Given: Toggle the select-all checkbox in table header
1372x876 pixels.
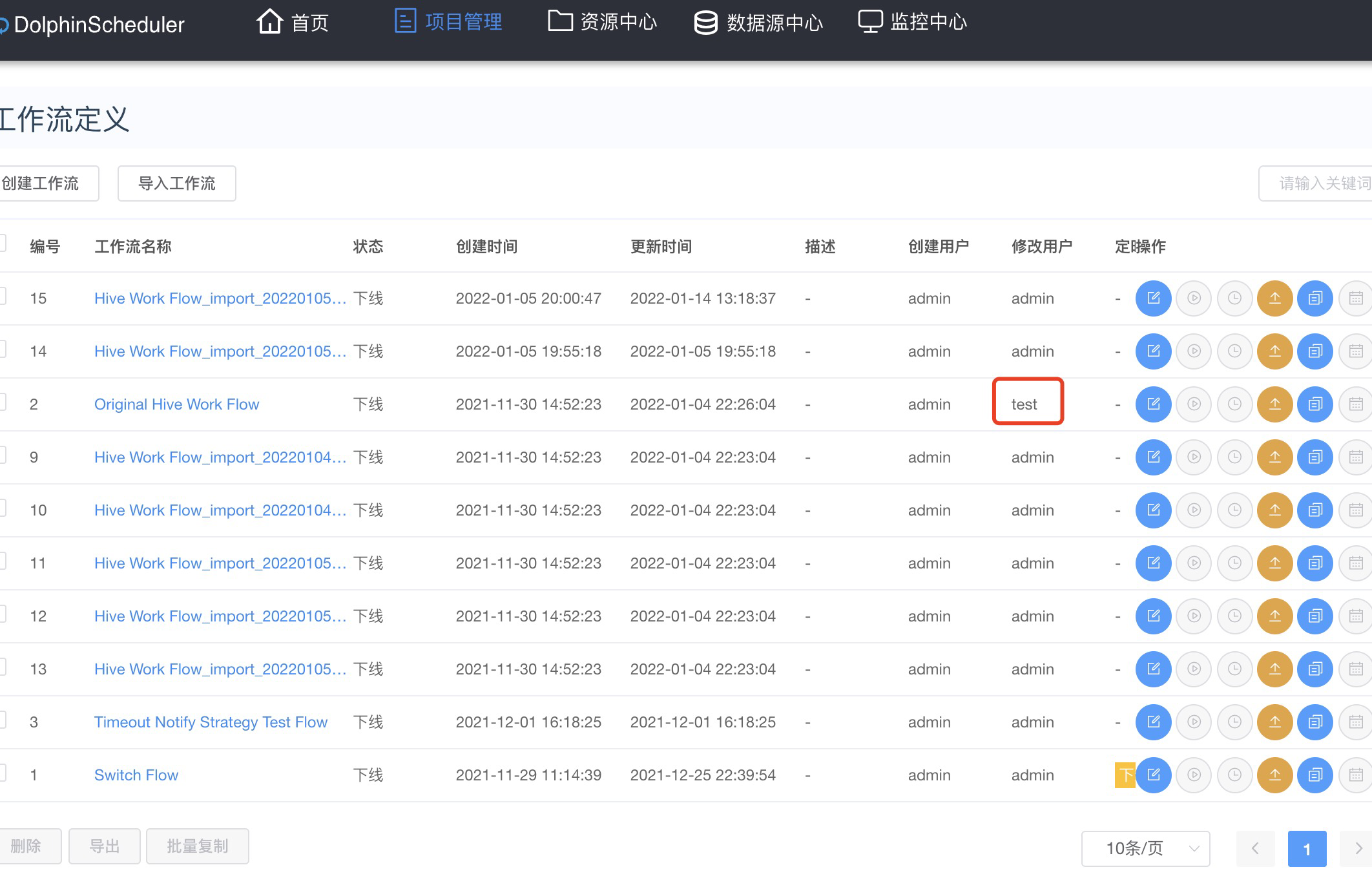Looking at the screenshot, I should [x=2, y=243].
